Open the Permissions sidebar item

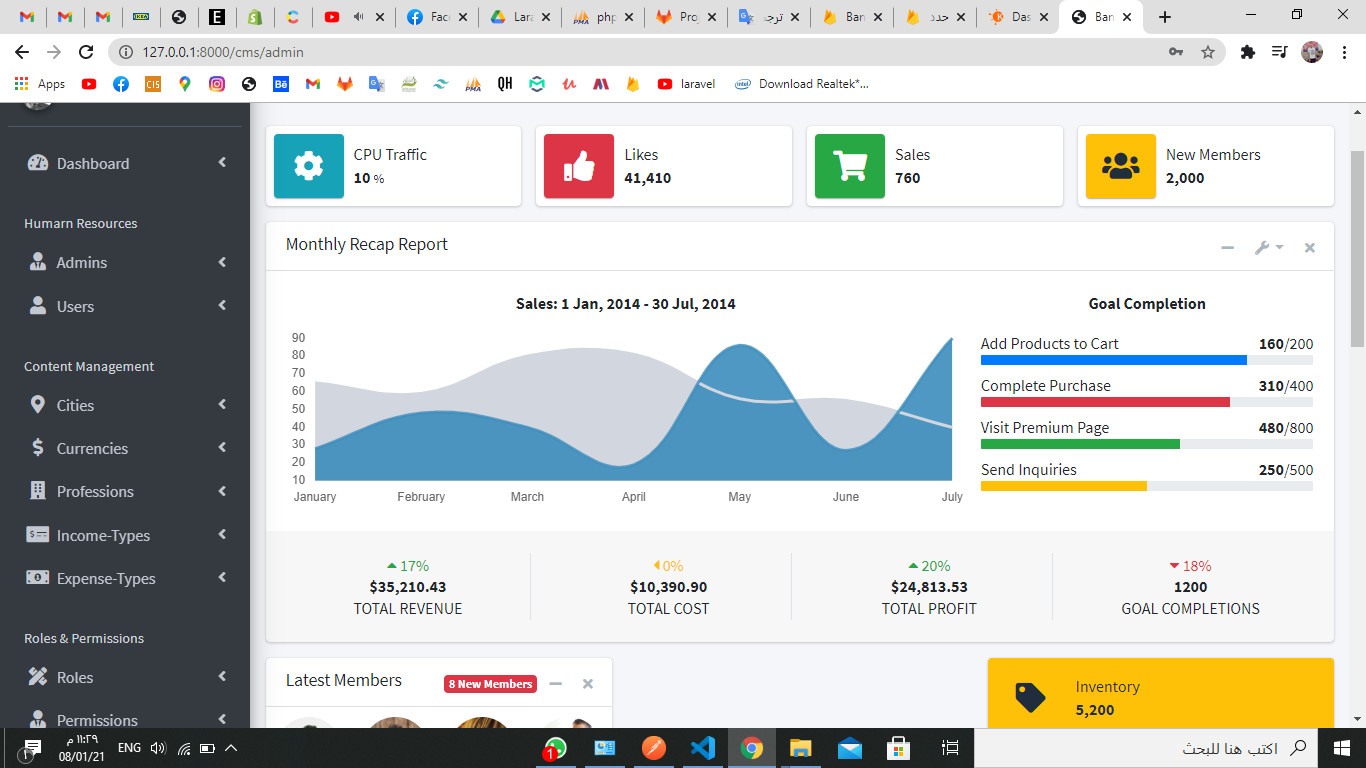point(125,719)
